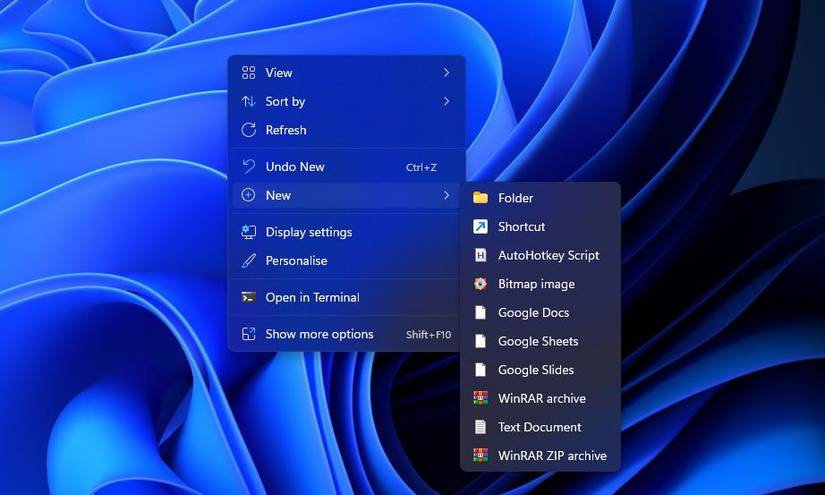Viewport: 825px width, 495px height.
Task: Create a new Google Sheets file
Action: [x=540, y=341]
